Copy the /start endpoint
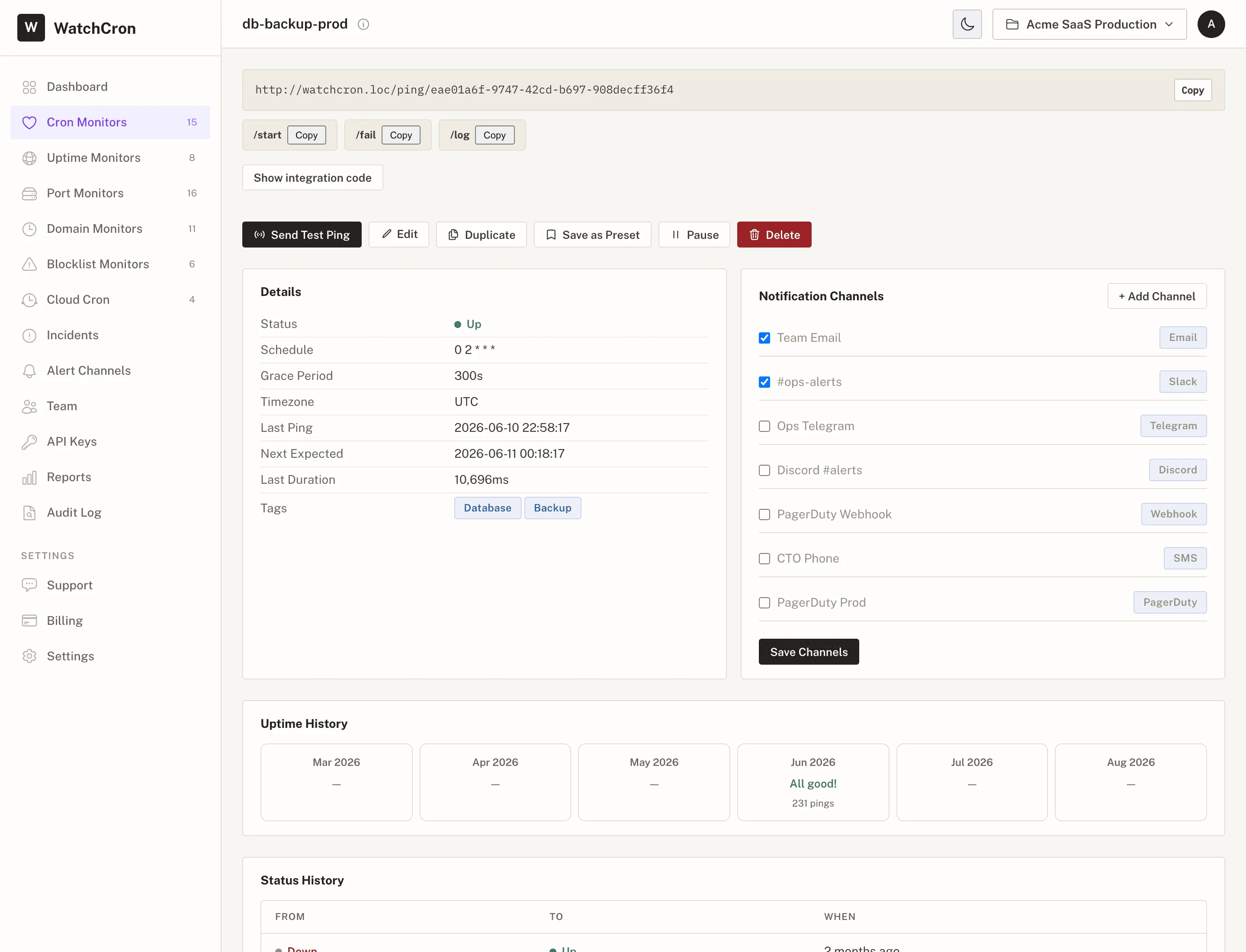 [307, 135]
